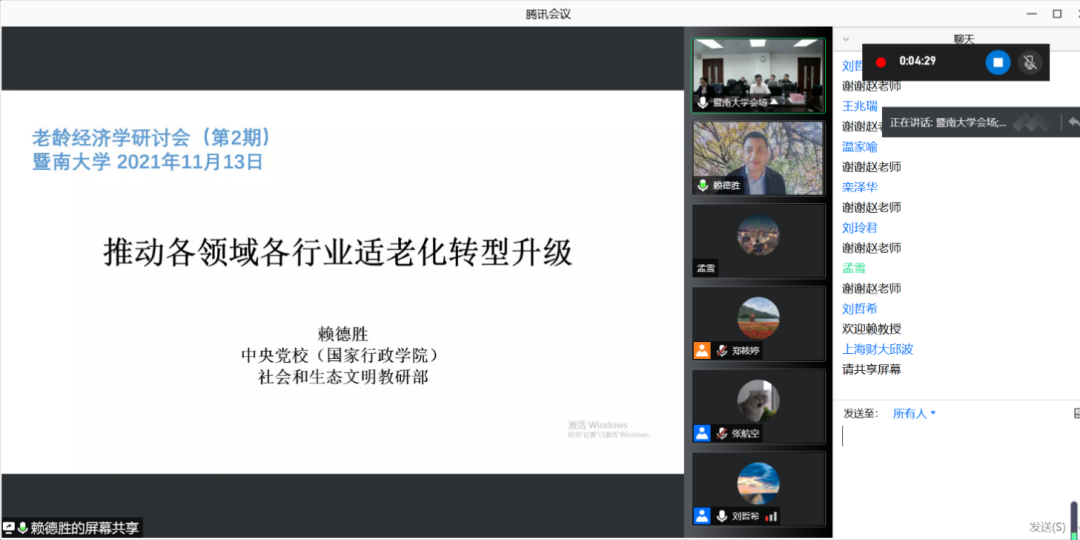Click screen share icon at bottom-left

coord(9,527)
